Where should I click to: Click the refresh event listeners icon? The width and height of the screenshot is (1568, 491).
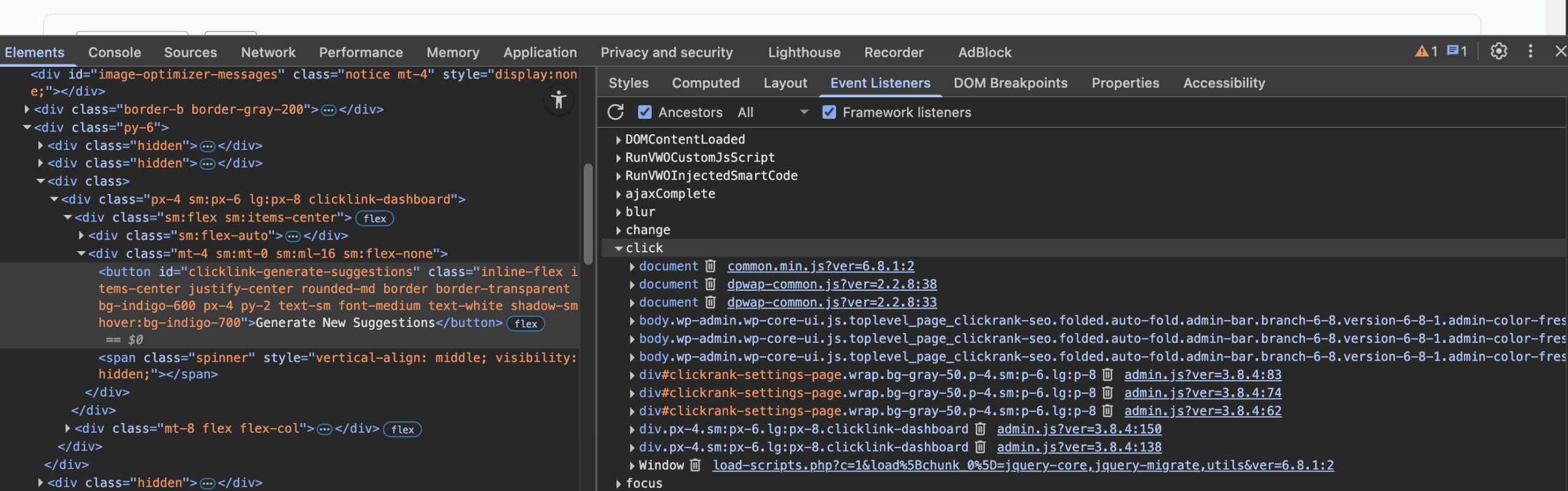tap(616, 113)
